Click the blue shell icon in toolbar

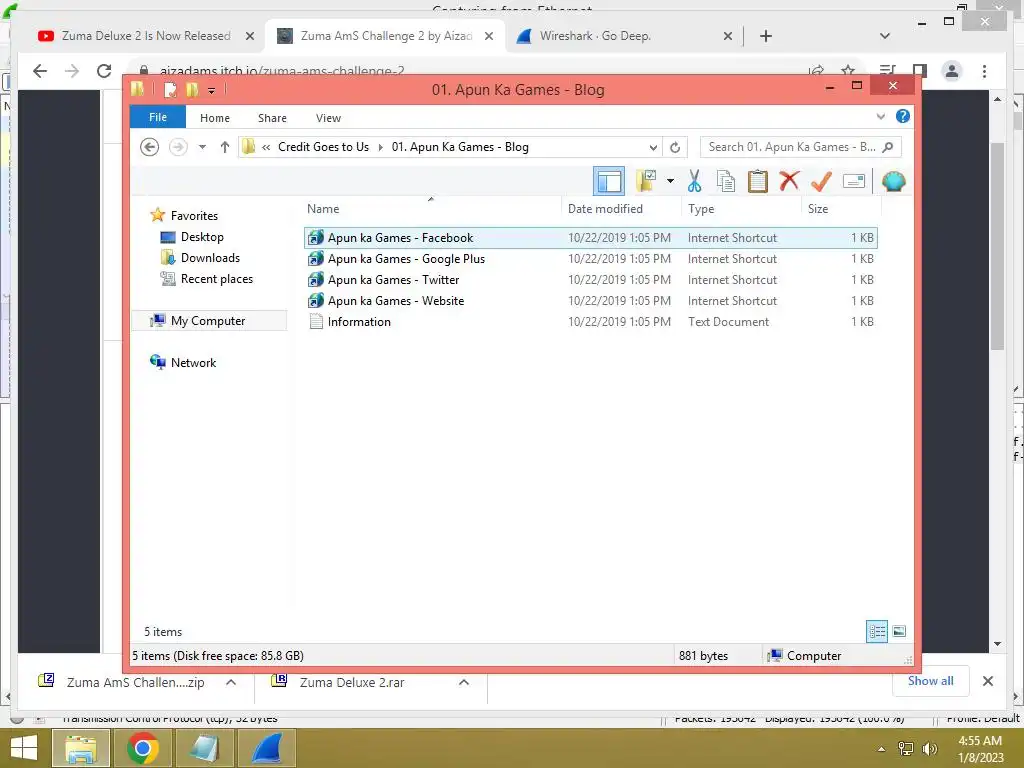pyautogui.click(x=893, y=181)
